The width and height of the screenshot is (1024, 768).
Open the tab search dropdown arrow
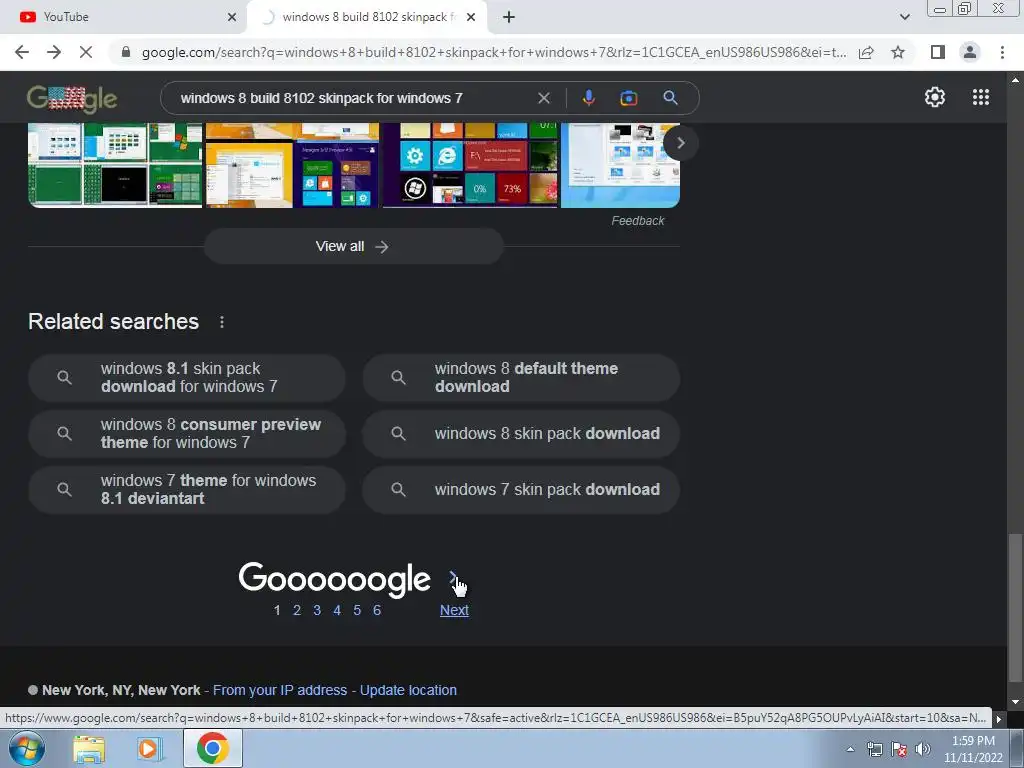904,17
